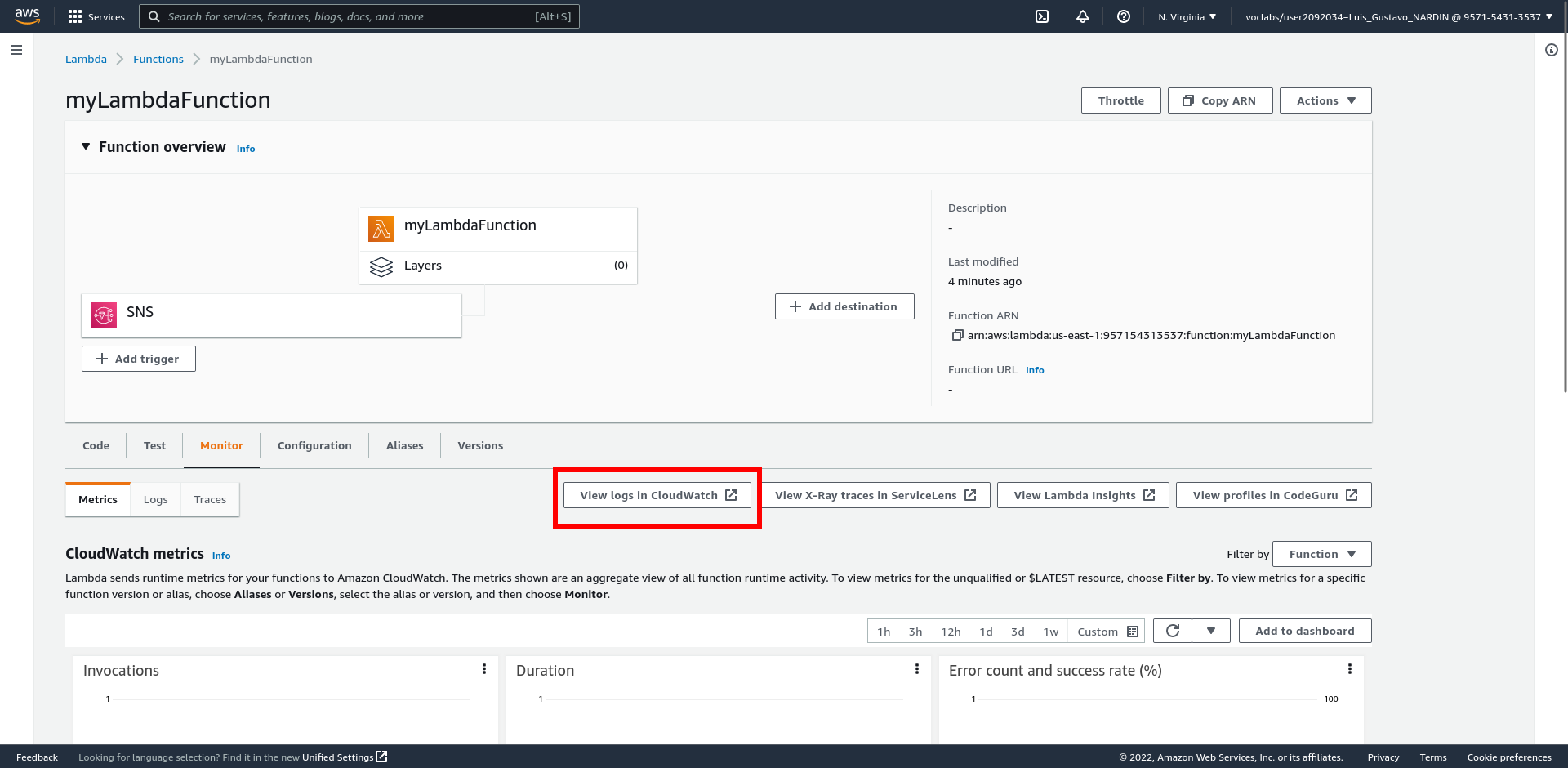
Task: Click the Invocations widget options menu
Action: pos(484,669)
